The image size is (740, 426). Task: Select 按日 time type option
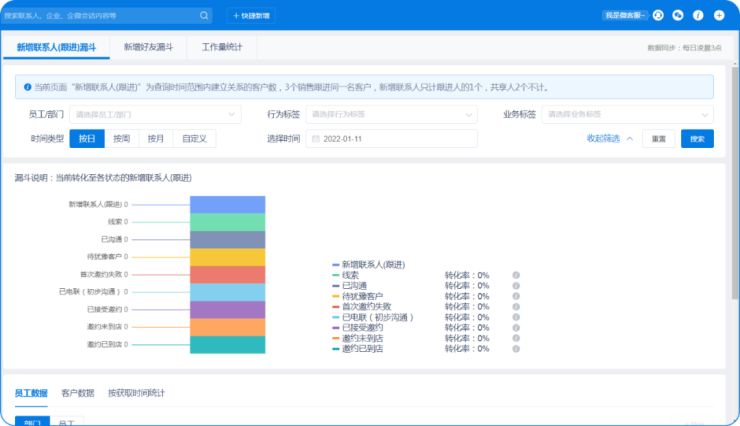pos(87,139)
